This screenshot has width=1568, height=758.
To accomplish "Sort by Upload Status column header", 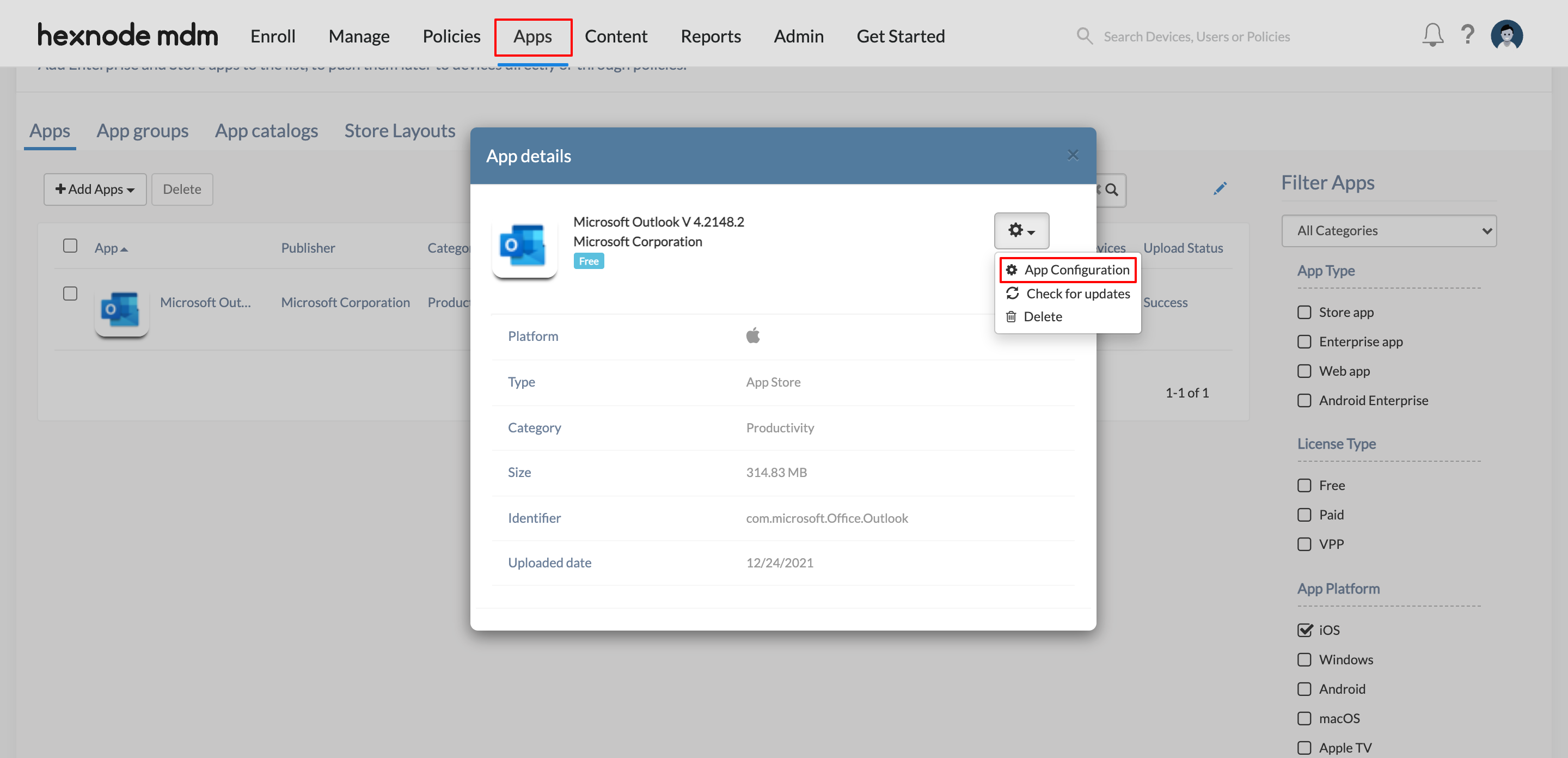I will (x=1183, y=248).
